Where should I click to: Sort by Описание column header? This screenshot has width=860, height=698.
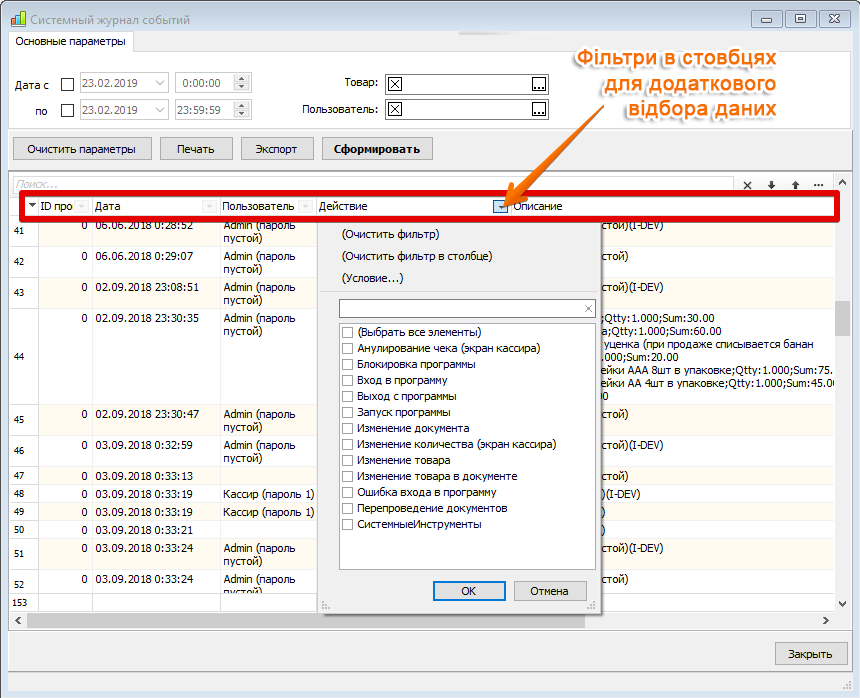(x=672, y=206)
